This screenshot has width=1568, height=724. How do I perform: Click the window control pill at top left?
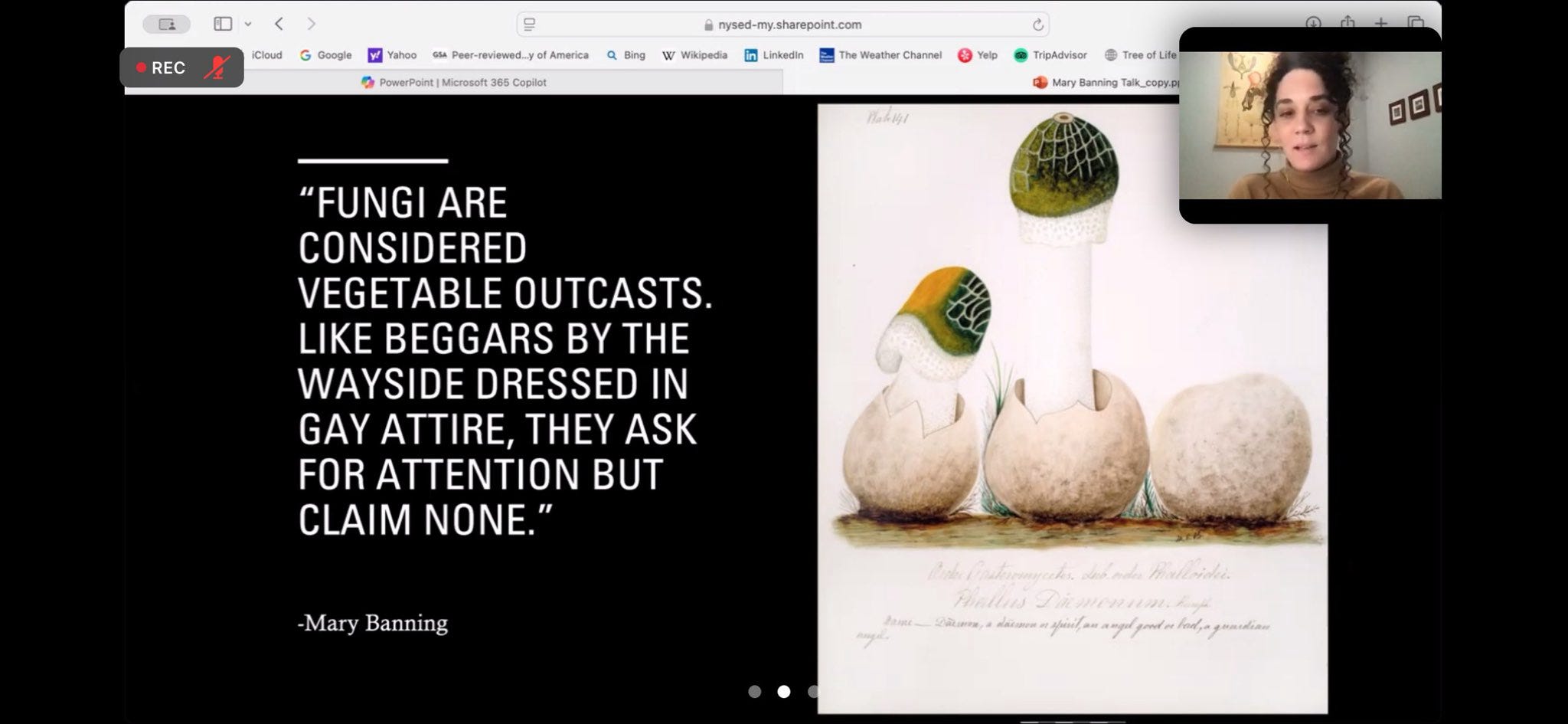point(166,25)
